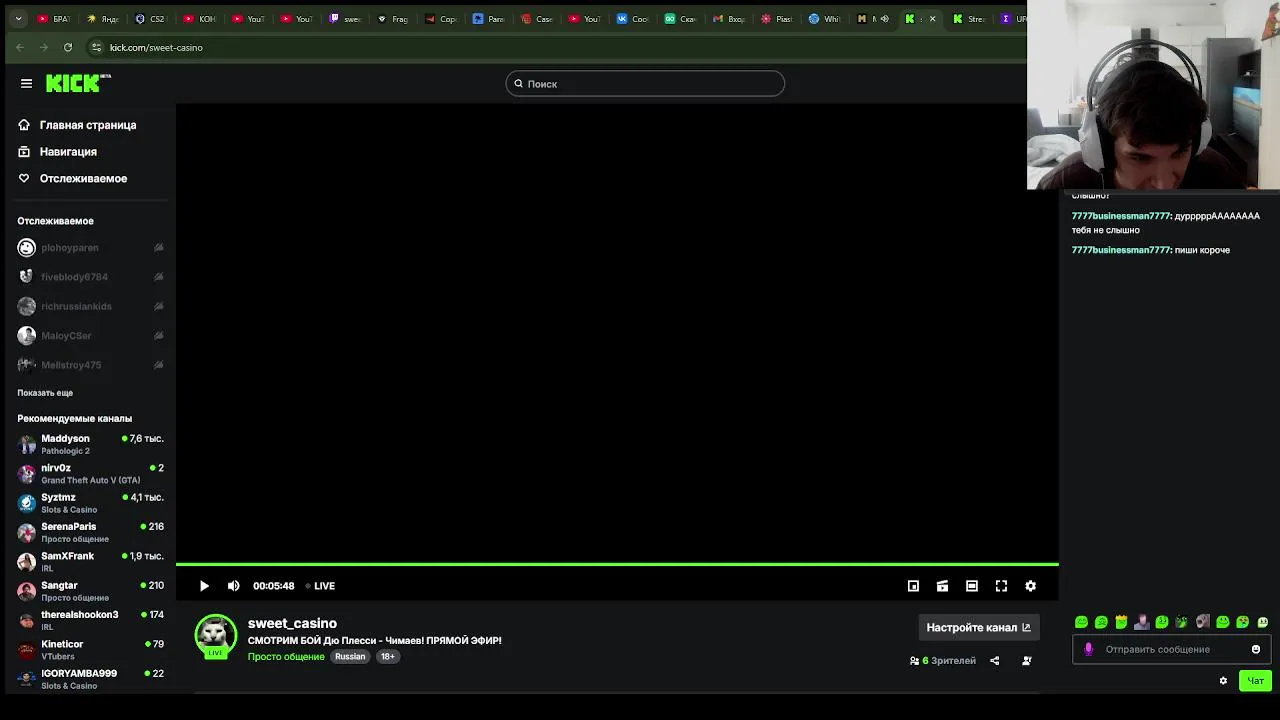
Task: Click the green Чат send button
Action: click(1255, 681)
